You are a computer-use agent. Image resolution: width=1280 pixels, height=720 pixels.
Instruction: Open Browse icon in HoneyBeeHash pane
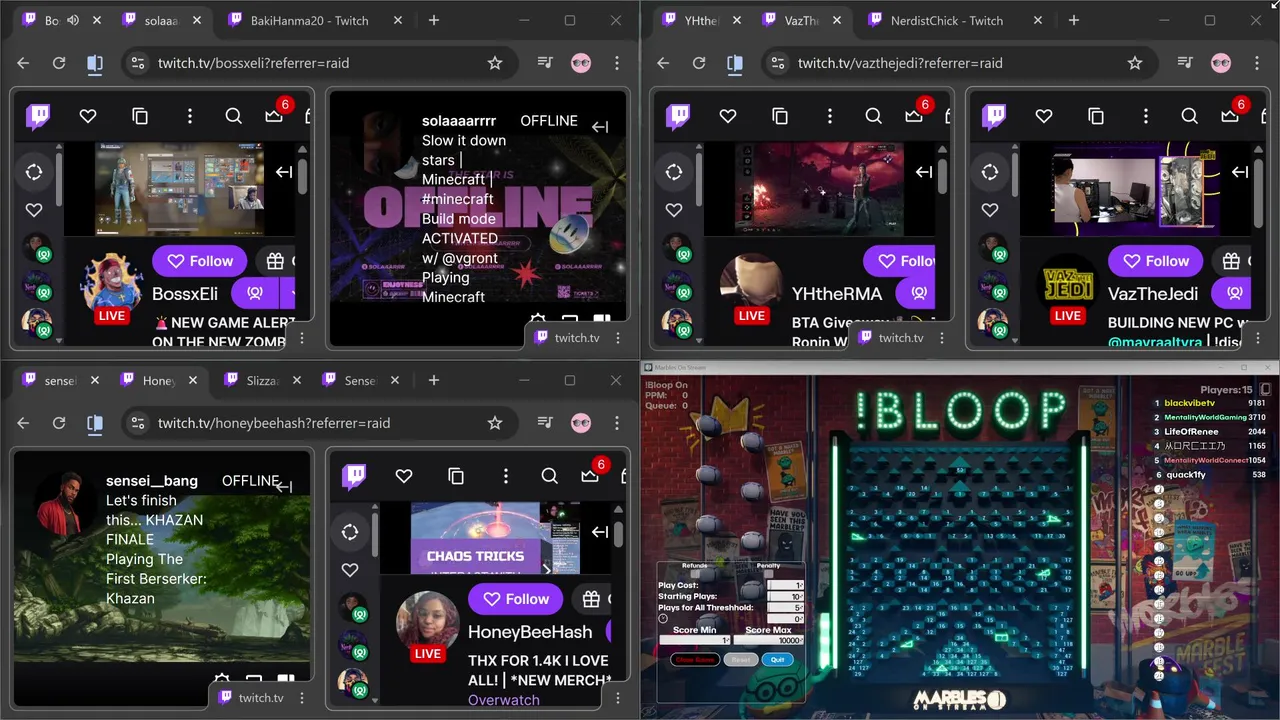[456, 476]
